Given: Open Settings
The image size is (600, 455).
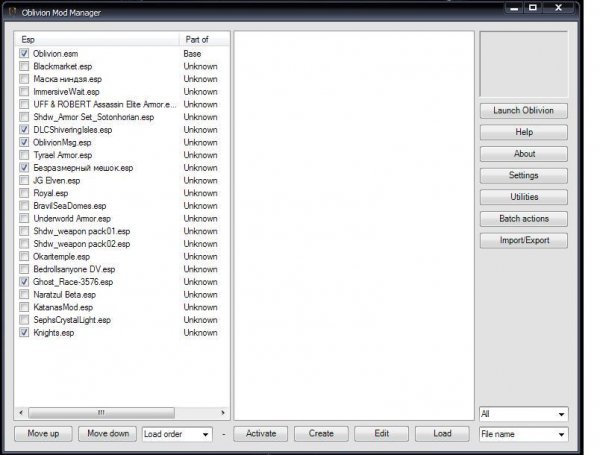Looking at the screenshot, I should pos(523,175).
